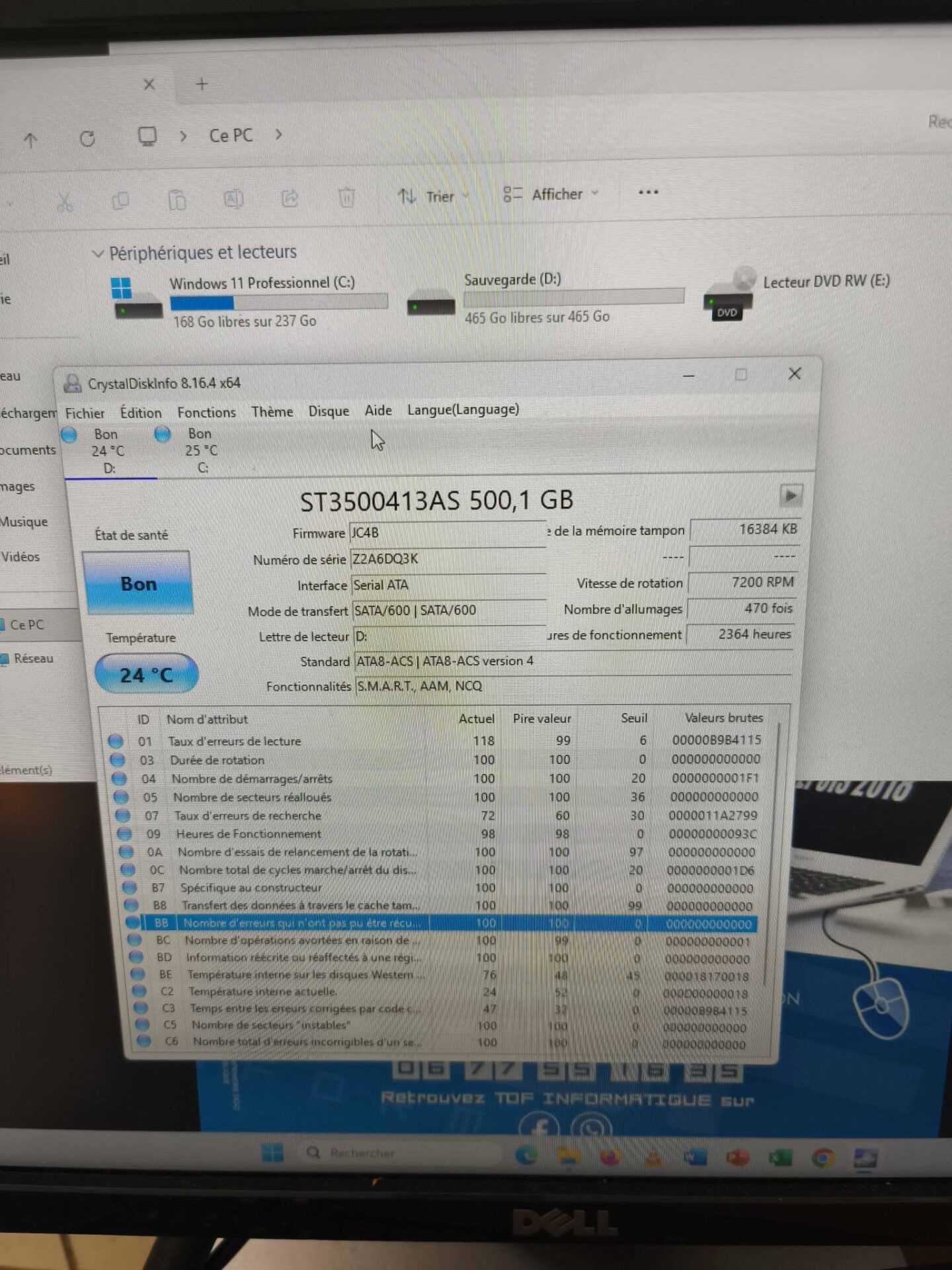Open Microsoft Edge from the taskbar

coord(526,1155)
